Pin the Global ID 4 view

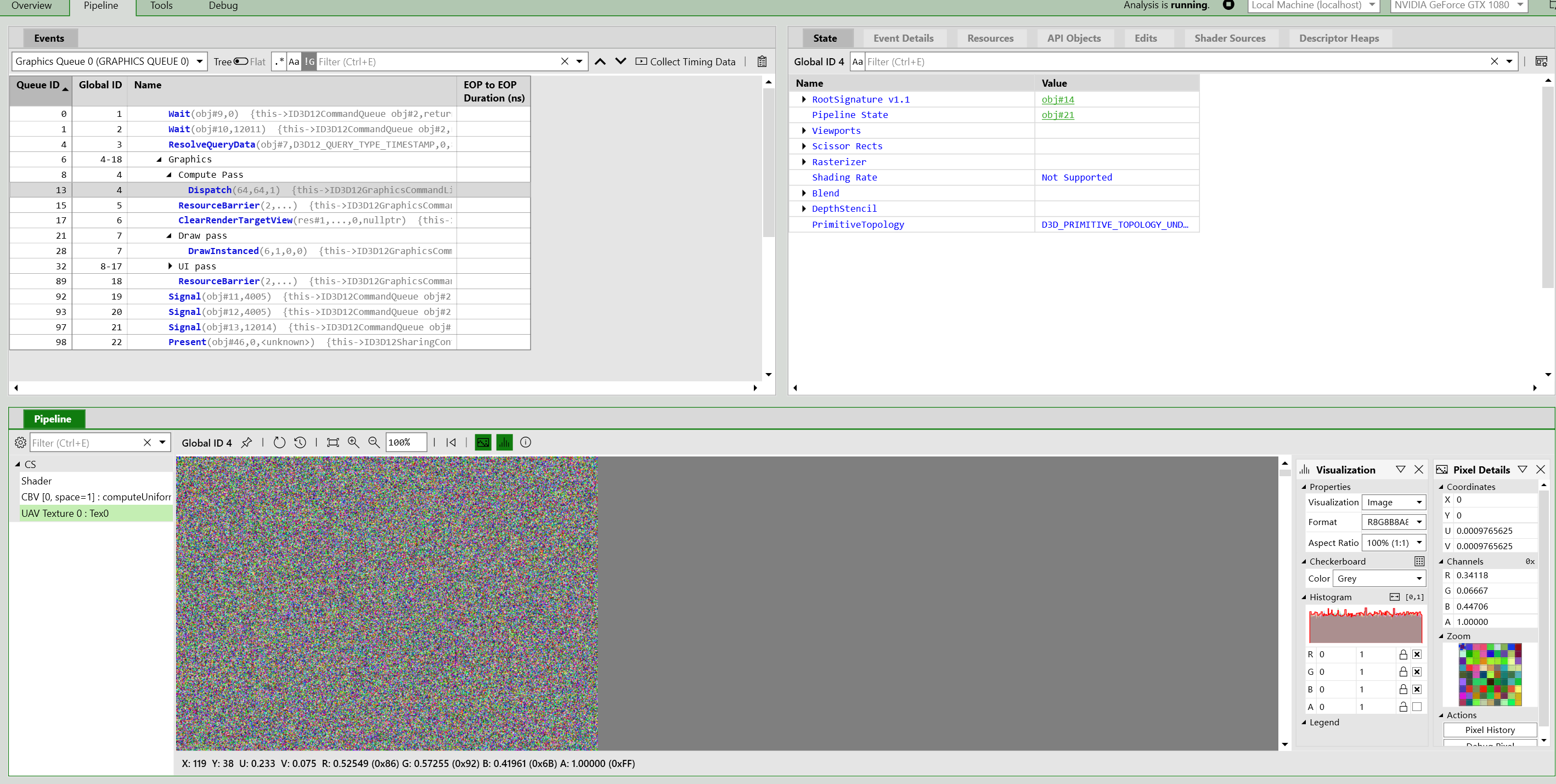click(x=246, y=442)
